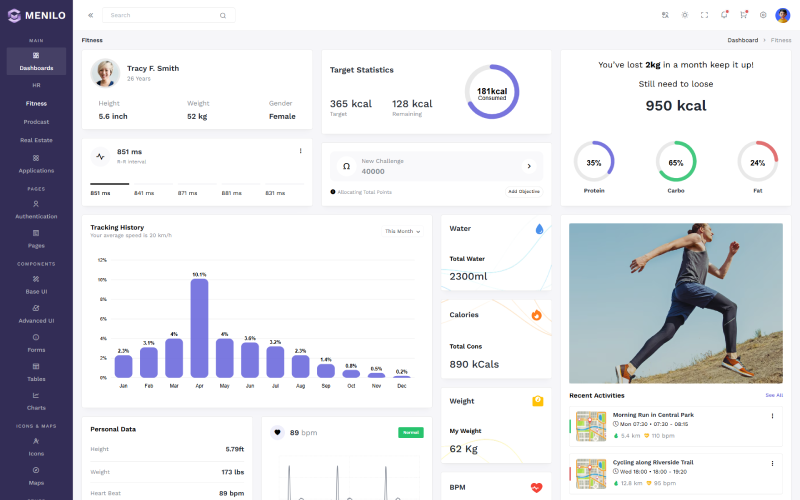Collapse the sidebar with double-chevron toggle

[x=91, y=15]
